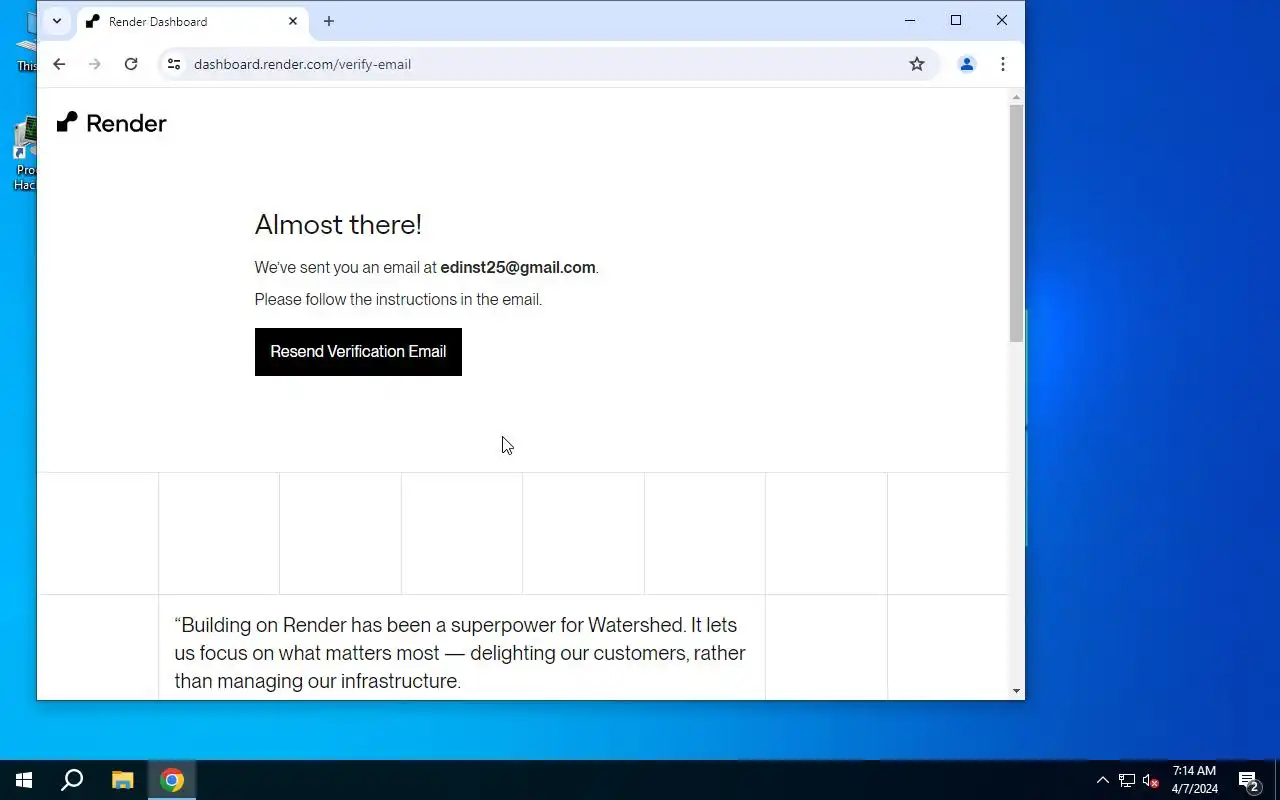Show hidden system tray icons

pyautogui.click(x=1102, y=780)
